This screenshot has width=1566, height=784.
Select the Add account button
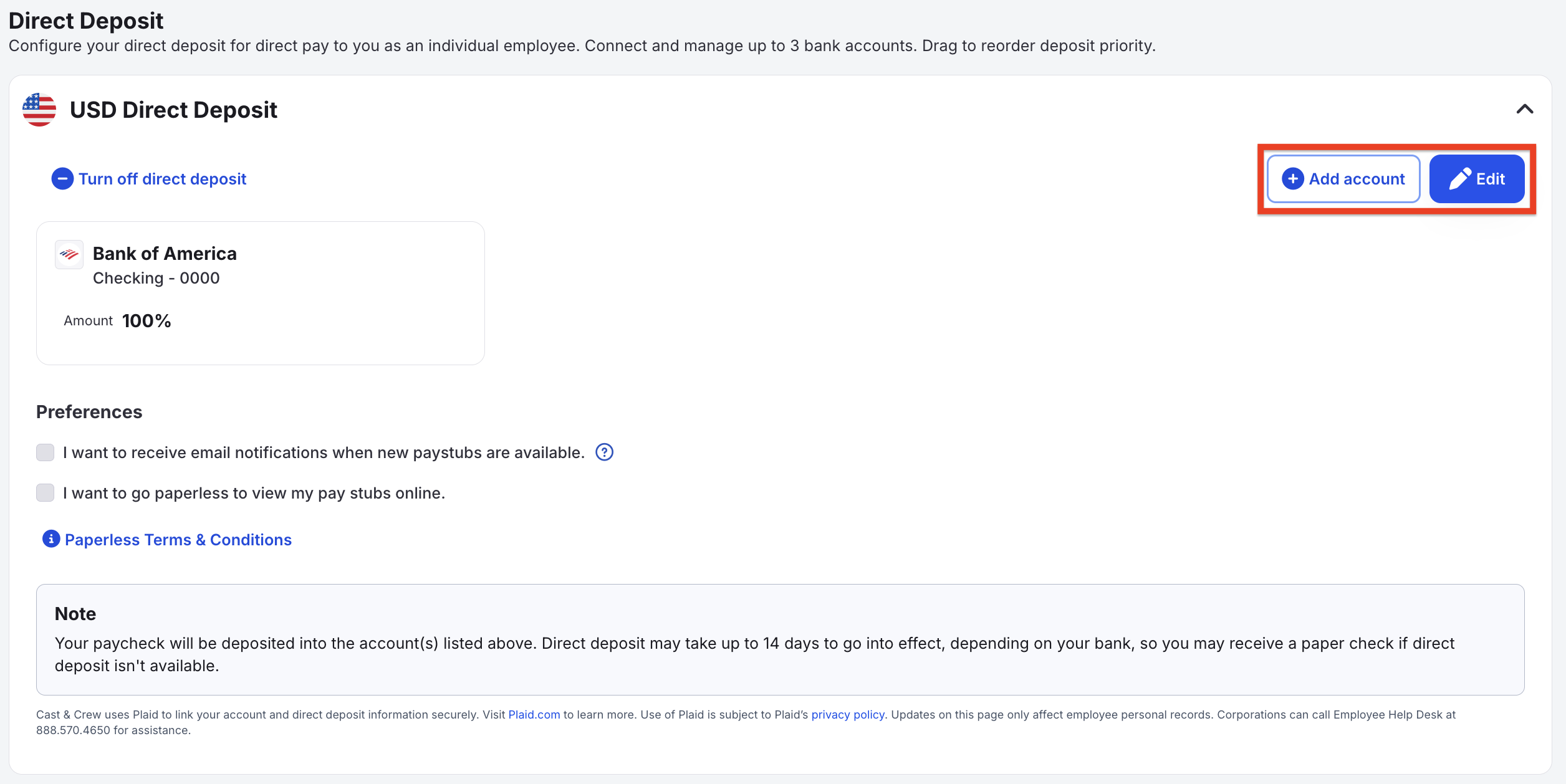[1343, 179]
